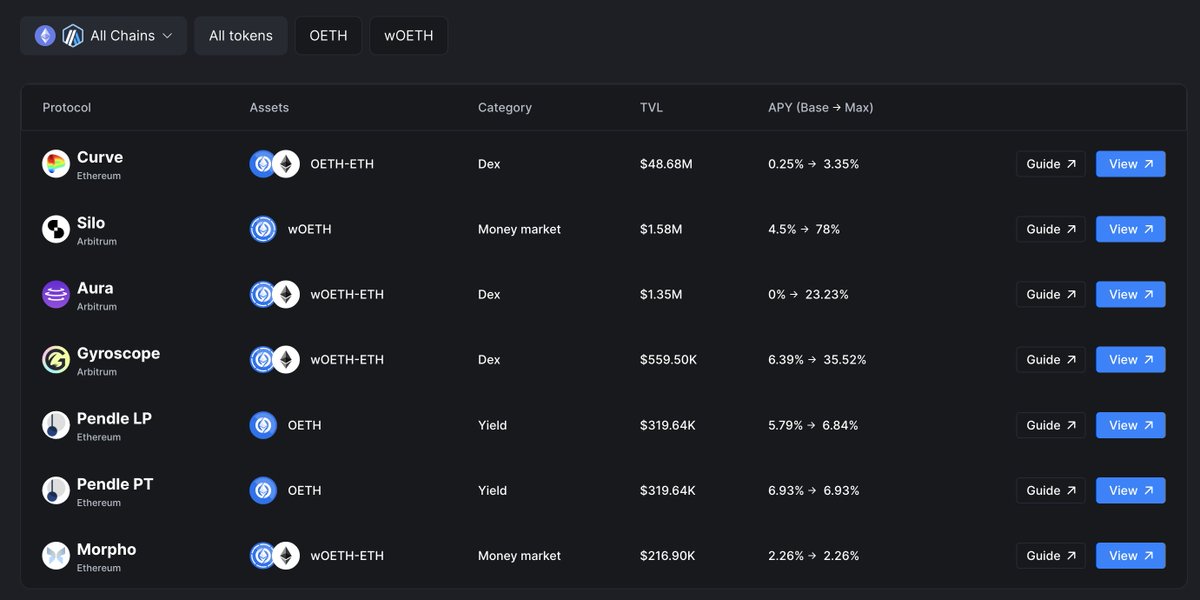Click the wOETH-ETH pair icon in Aura row
Viewport: 1200px width, 600px height.
pos(274,294)
